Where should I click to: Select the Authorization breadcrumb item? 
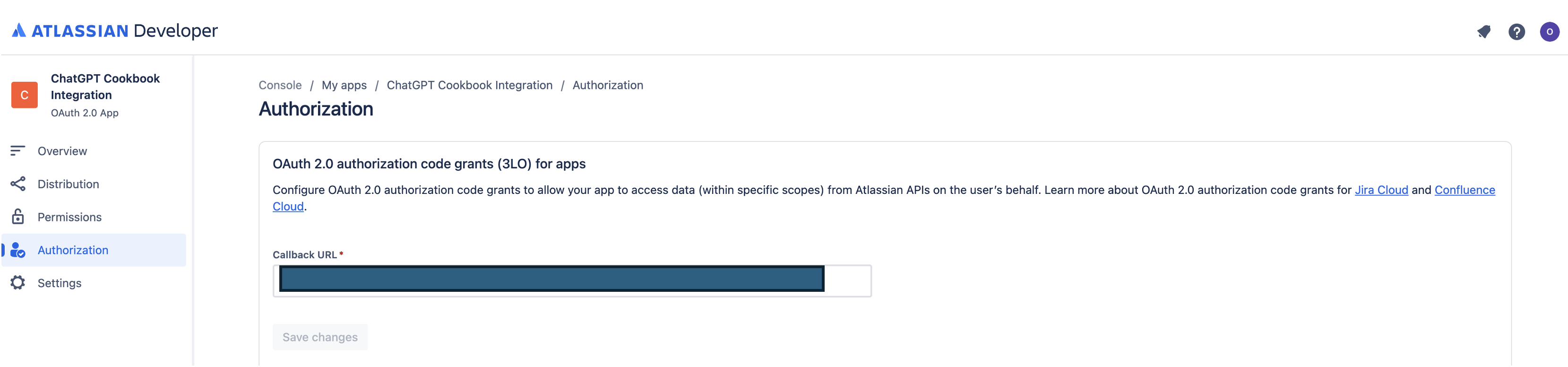(x=607, y=85)
